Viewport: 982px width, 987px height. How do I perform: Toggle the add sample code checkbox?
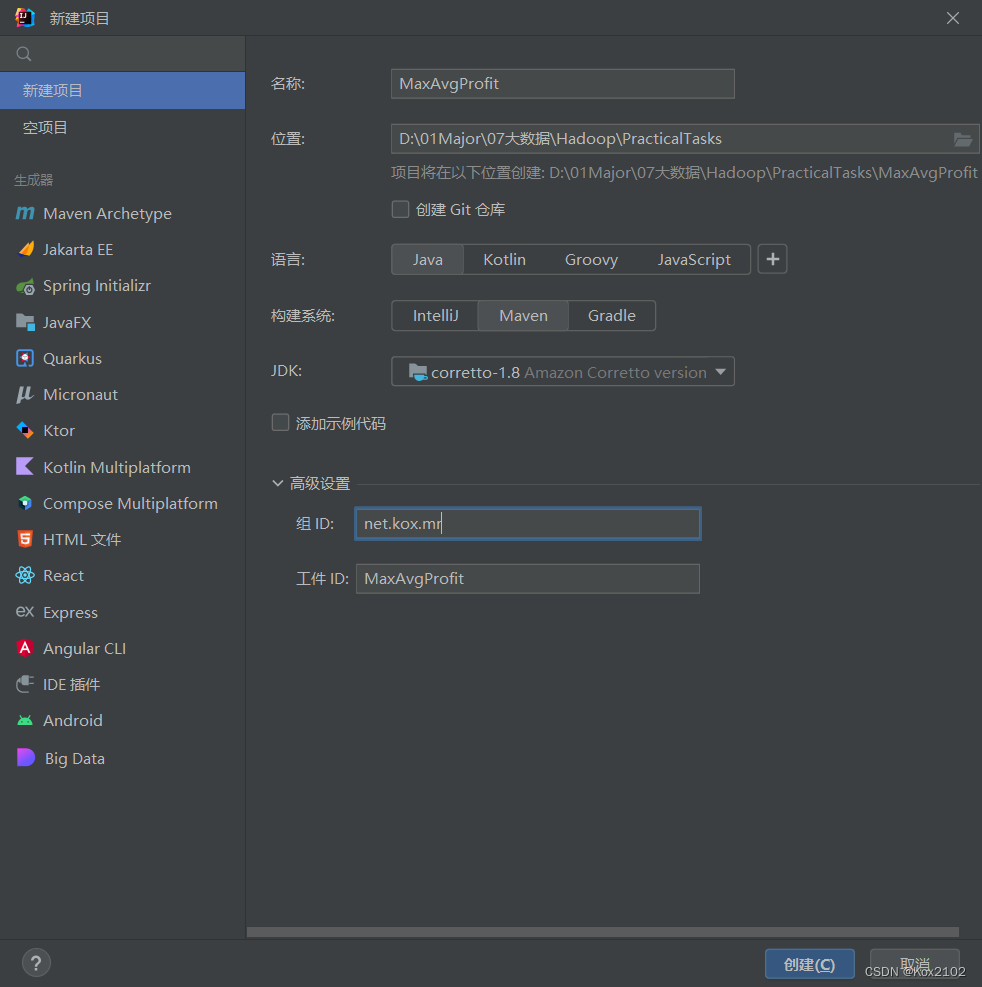click(280, 422)
